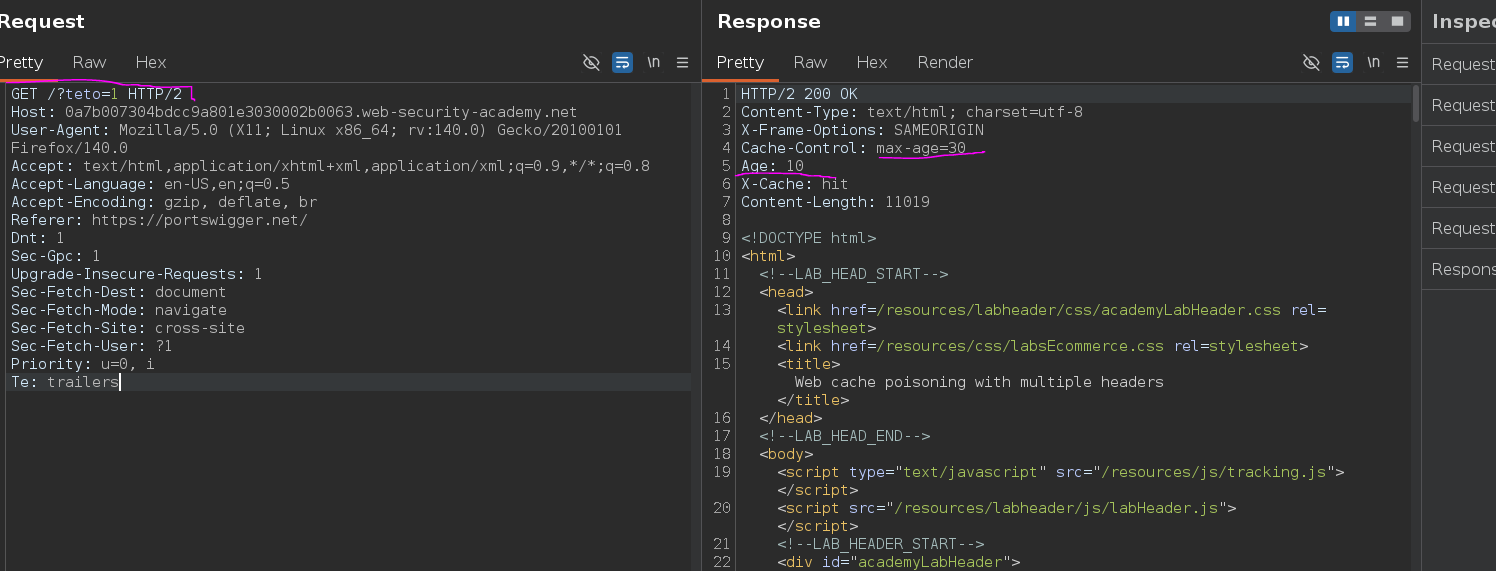Click the Sec-Fetch-Dest: document header
1496x571 pixels.
coord(118,292)
